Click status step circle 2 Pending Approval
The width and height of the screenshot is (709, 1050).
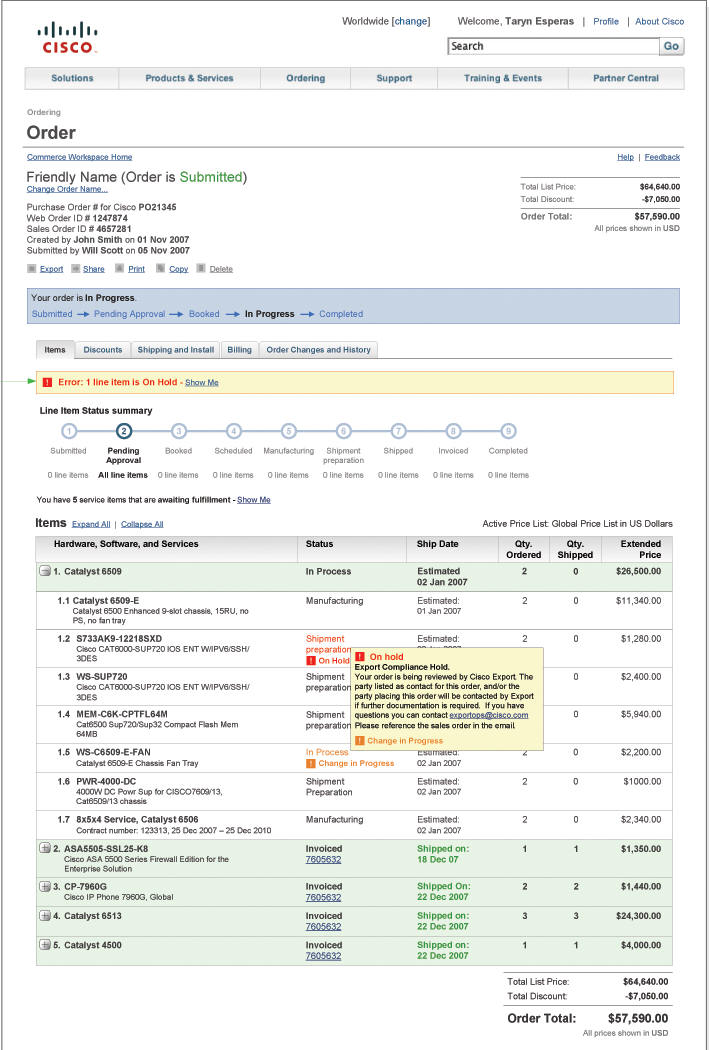point(124,431)
